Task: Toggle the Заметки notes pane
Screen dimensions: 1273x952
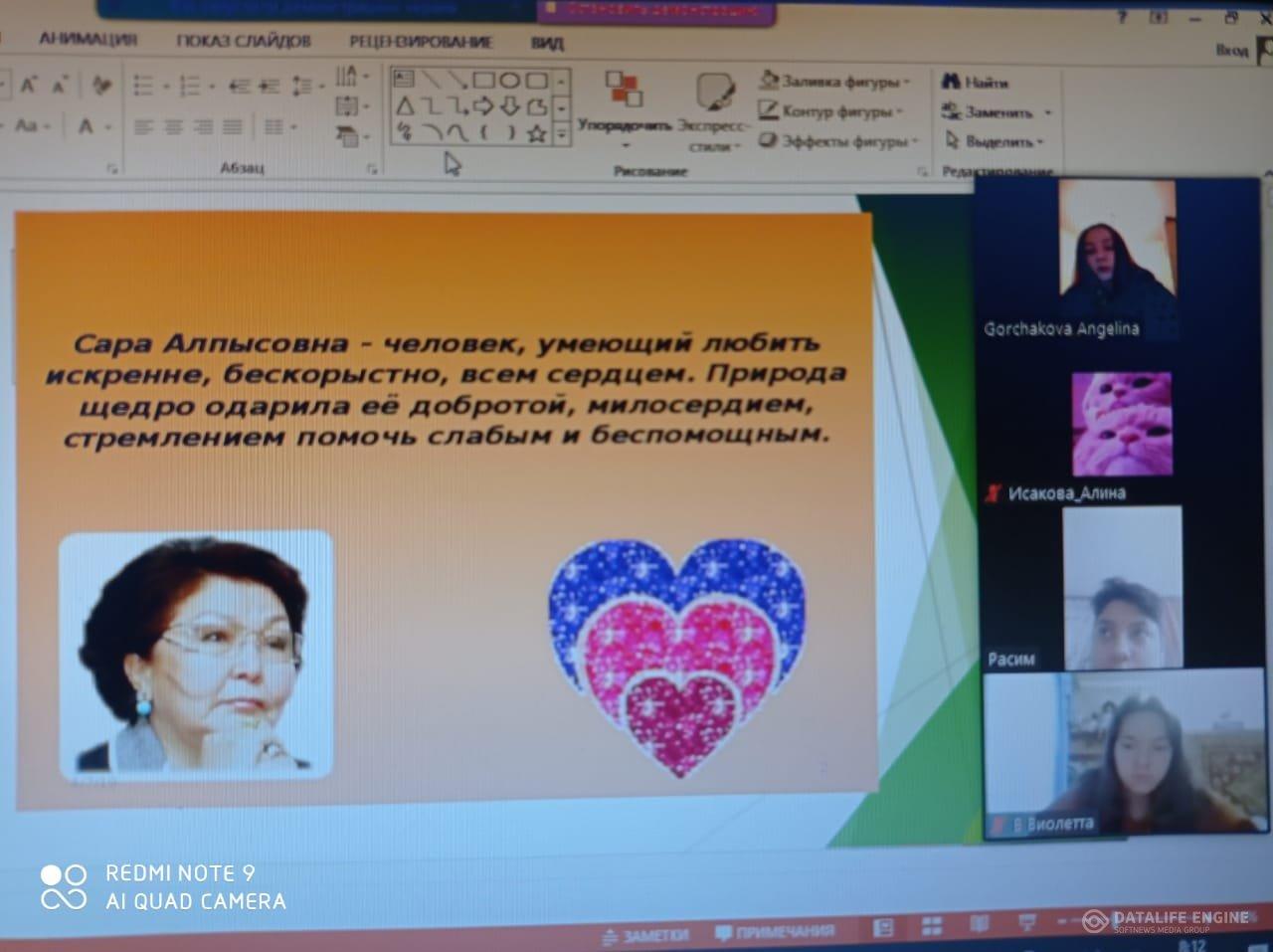Action: [x=645, y=934]
